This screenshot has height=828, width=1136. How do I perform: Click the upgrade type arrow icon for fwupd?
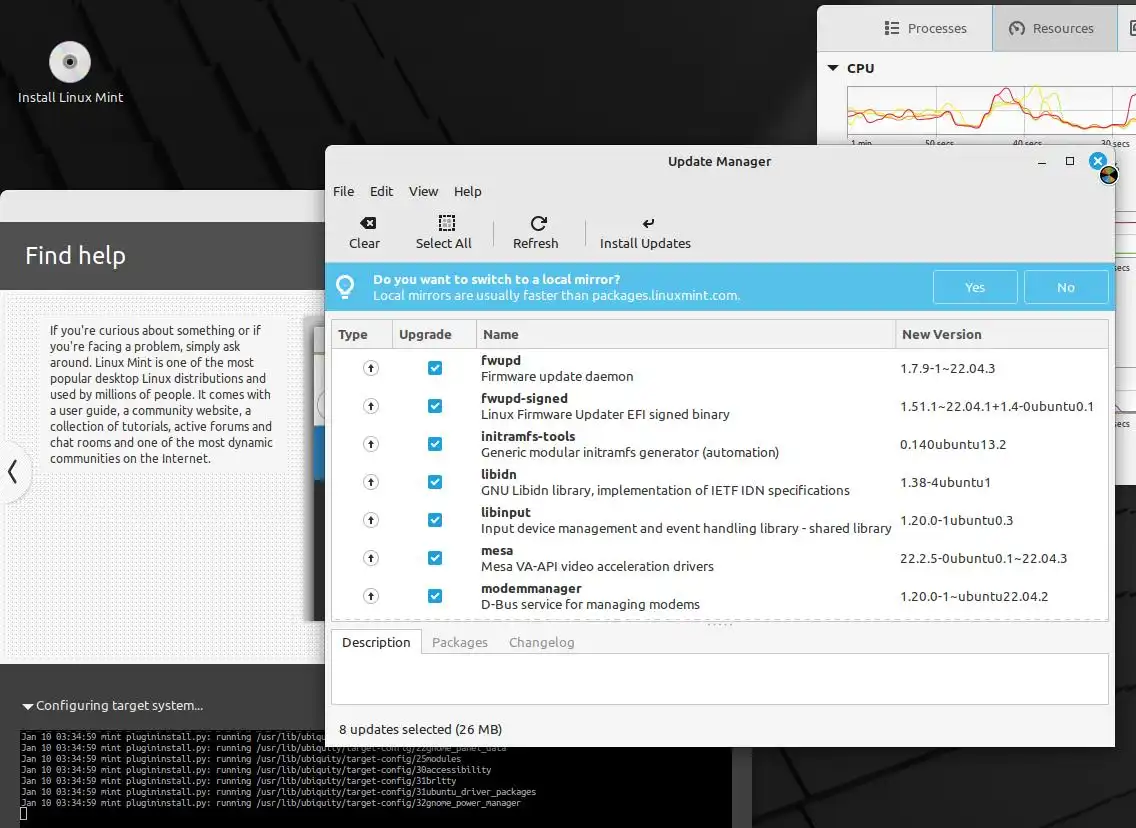371,368
